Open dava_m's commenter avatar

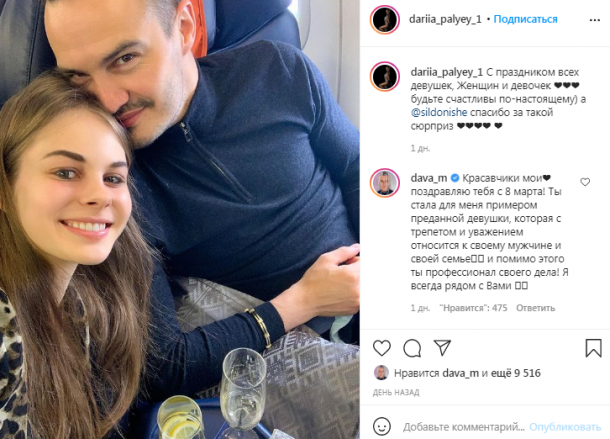(x=385, y=183)
